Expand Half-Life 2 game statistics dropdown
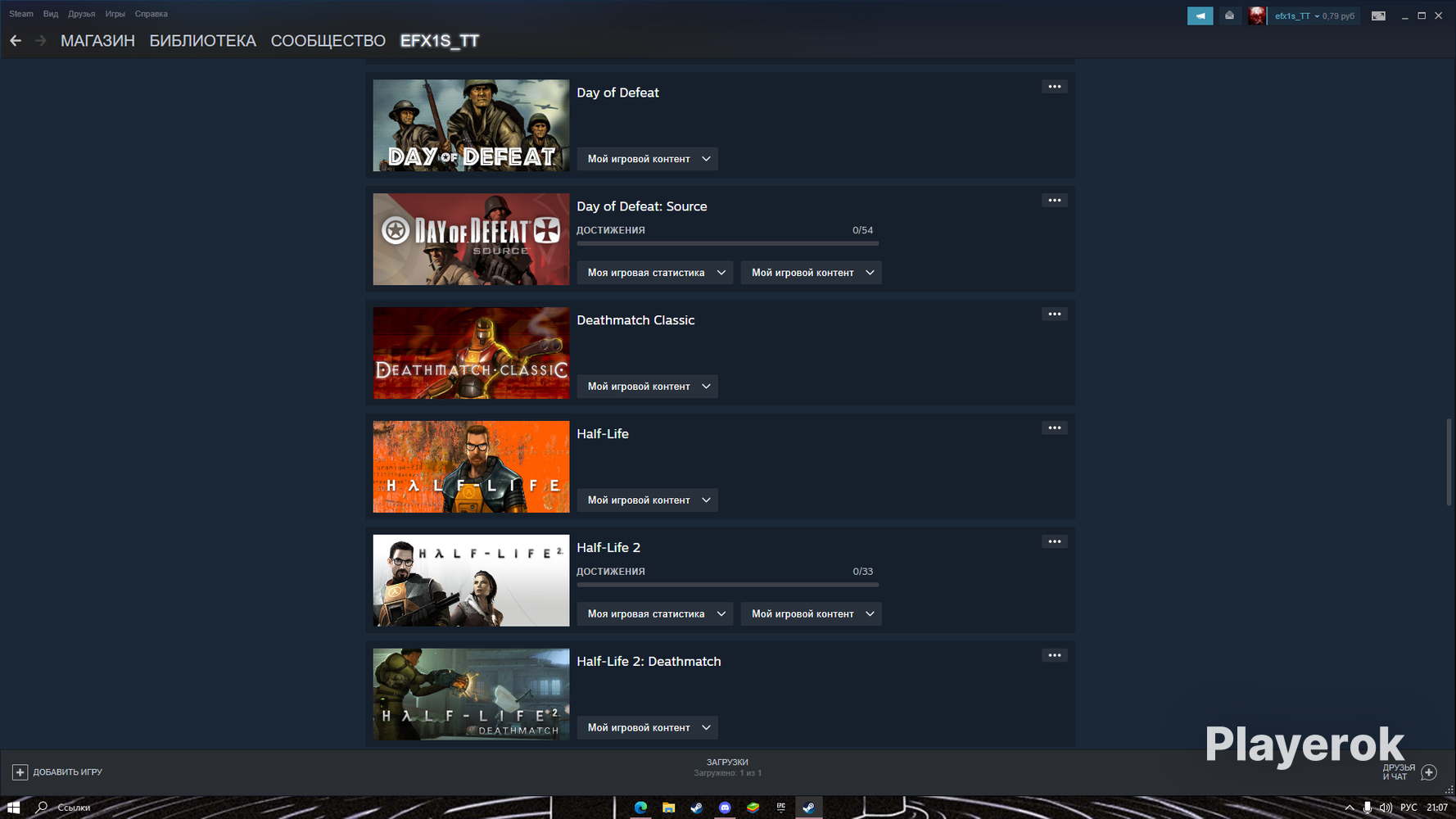The height and width of the screenshot is (819, 1456). pyautogui.click(x=654, y=614)
